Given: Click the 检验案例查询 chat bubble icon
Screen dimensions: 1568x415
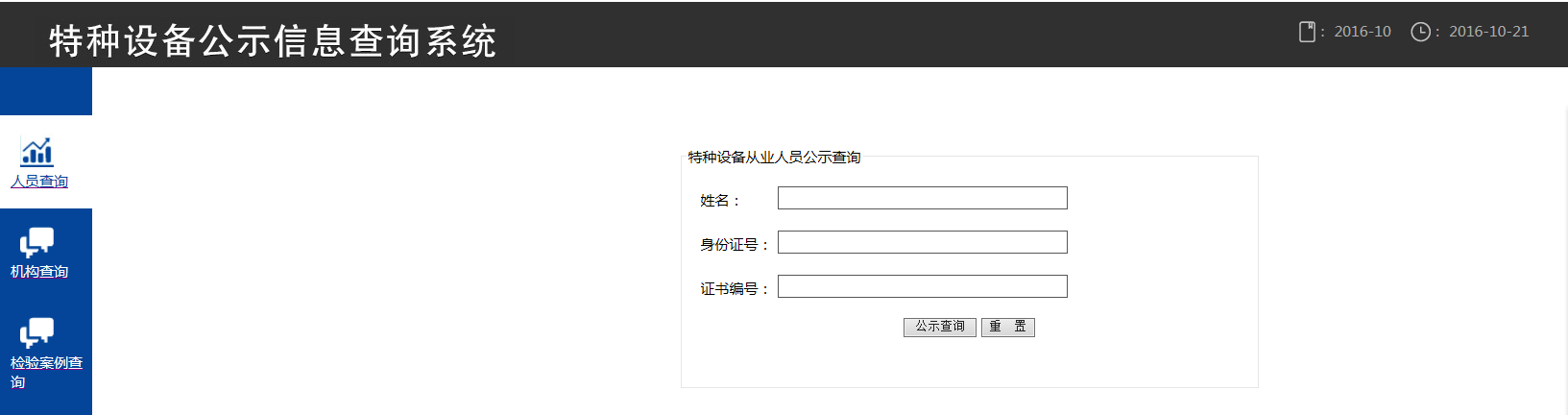Looking at the screenshot, I should click(37, 332).
